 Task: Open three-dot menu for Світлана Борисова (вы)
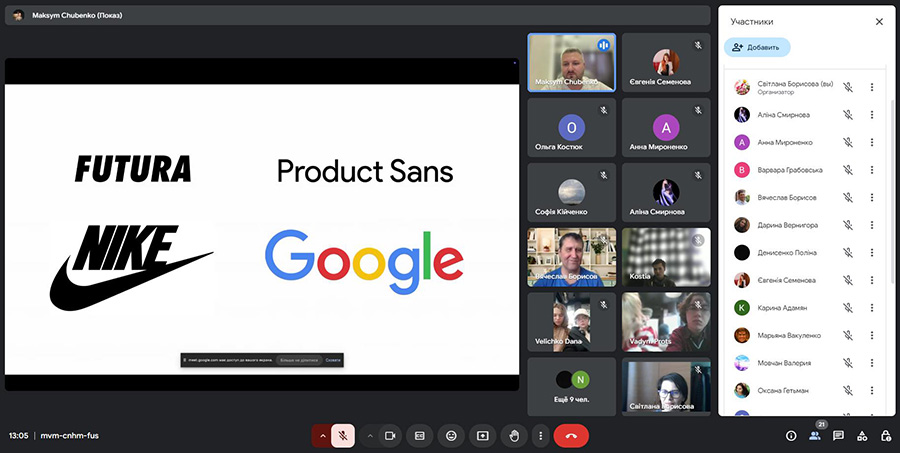pyautogui.click(x=871, y=87)
